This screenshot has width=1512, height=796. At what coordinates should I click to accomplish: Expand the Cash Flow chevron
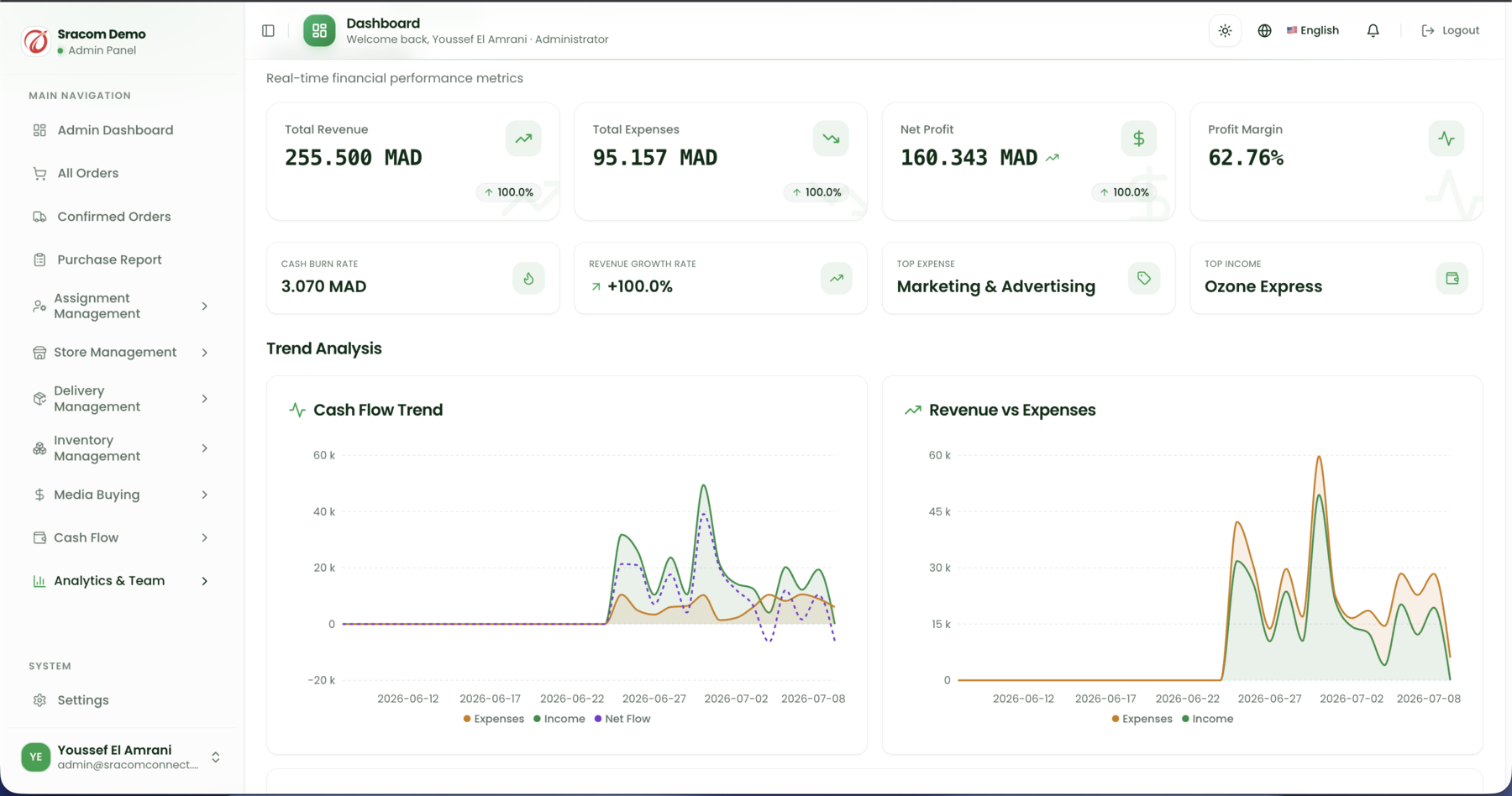(x=204, y=538)
